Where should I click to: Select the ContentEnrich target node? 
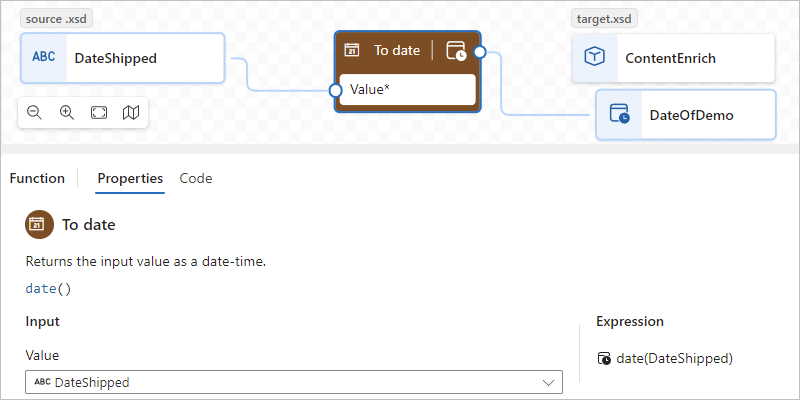click(x=673, y=58)
